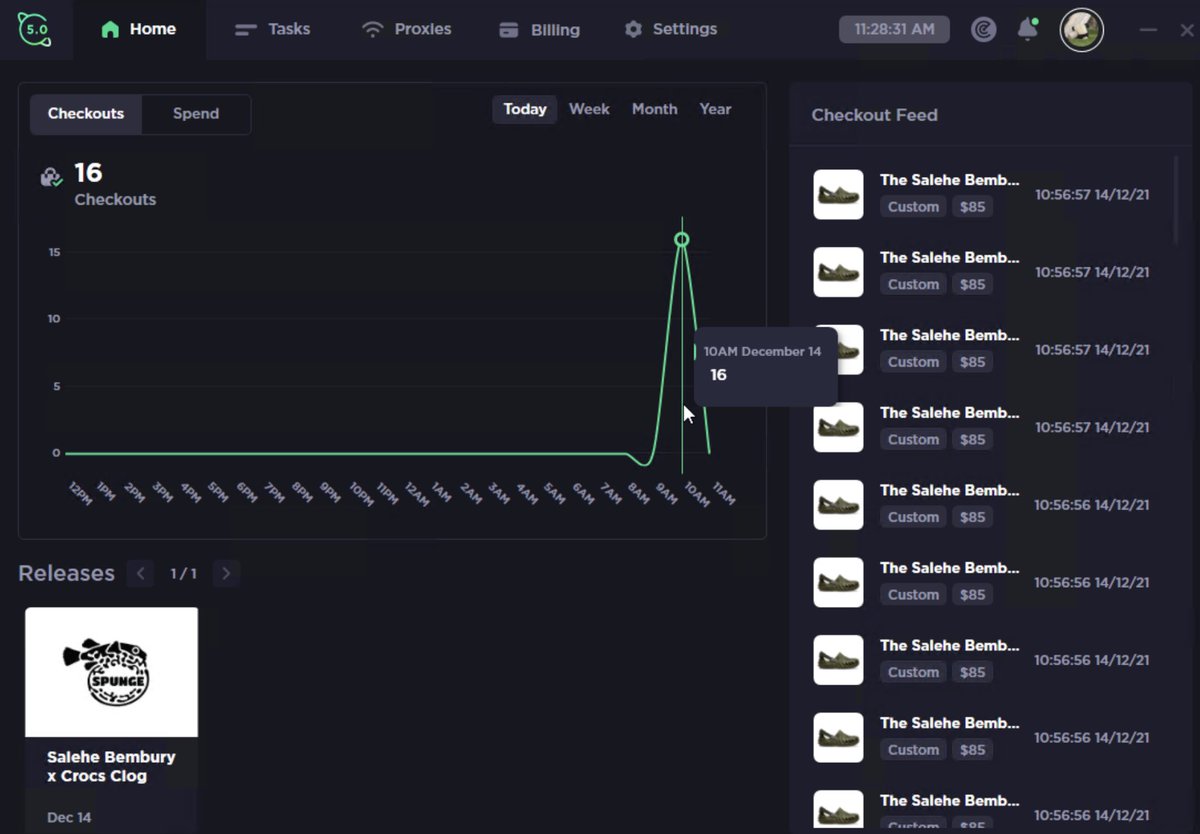The width and height of the screenshot is (1200, 834).
Task: Open the Settings tab
Action: (671, 29)
